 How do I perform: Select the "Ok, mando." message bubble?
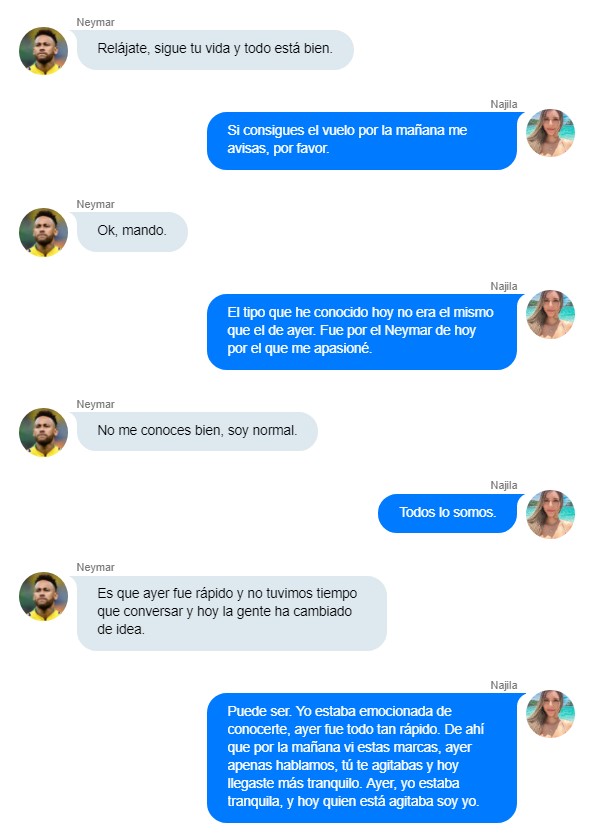click(x=132, y=232)
